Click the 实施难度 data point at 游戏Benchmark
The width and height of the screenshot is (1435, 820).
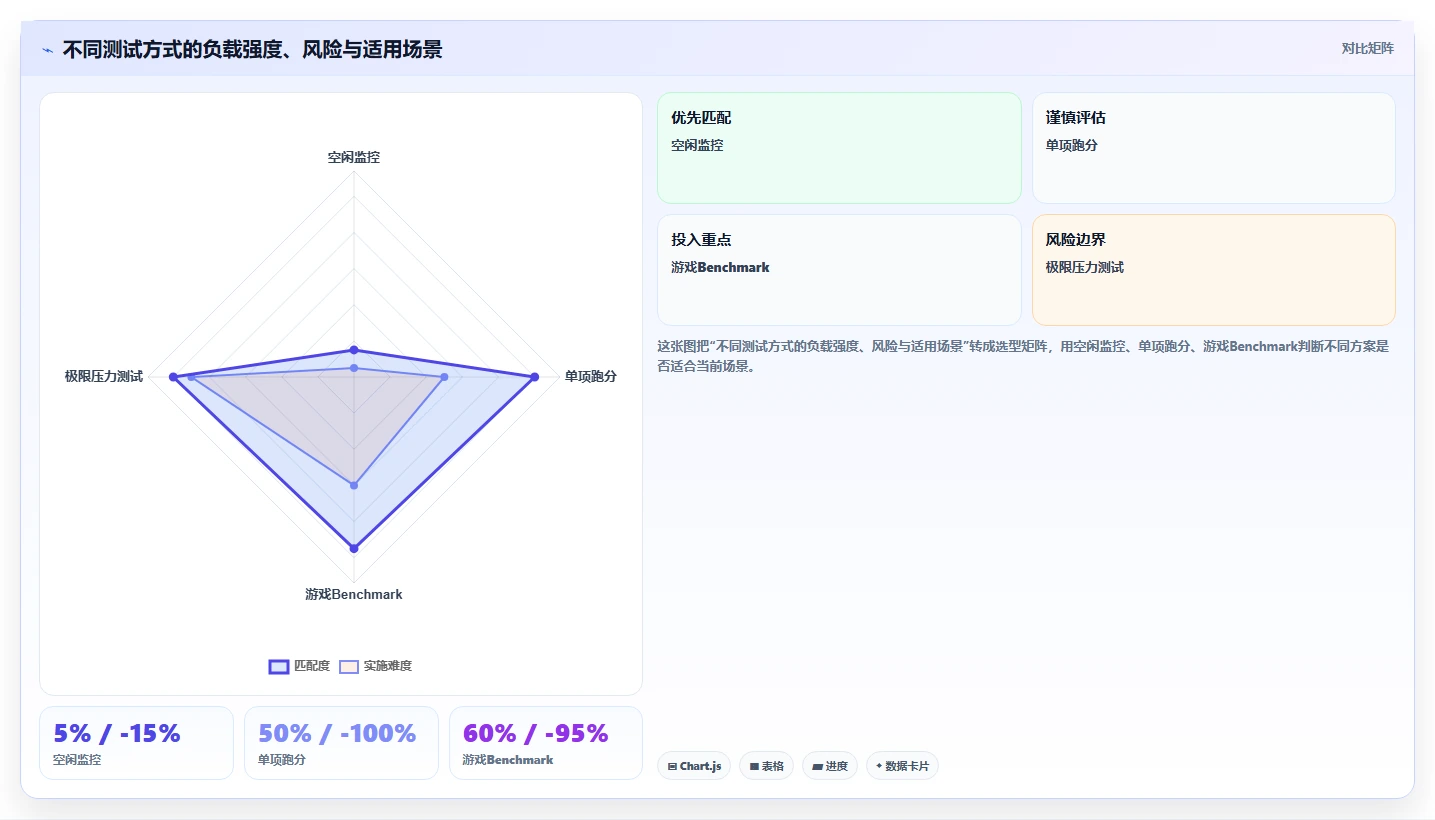[354, 485]
